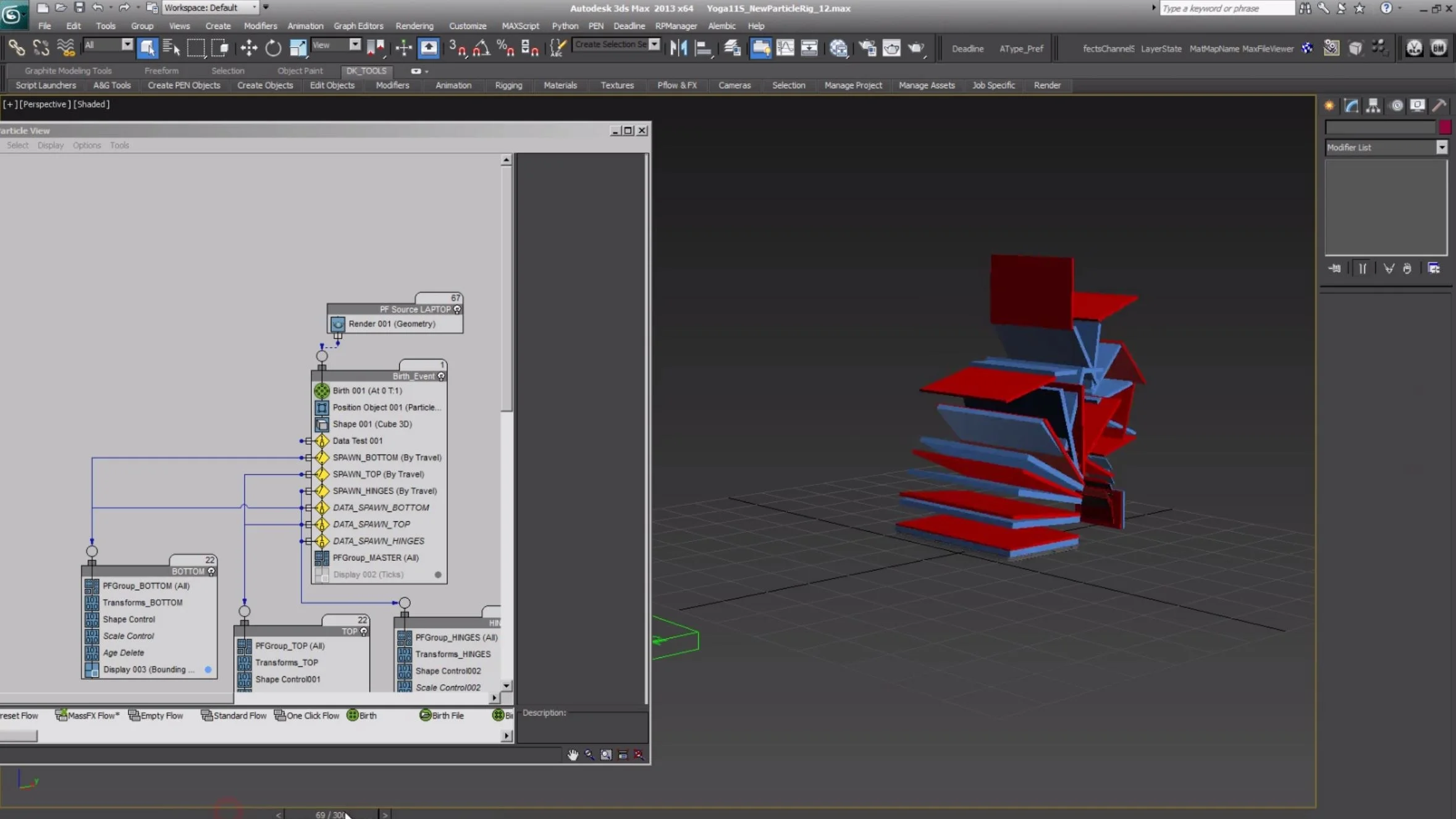
Task: Expand the selection filter All dropdown
Action: tap(127, 44)
